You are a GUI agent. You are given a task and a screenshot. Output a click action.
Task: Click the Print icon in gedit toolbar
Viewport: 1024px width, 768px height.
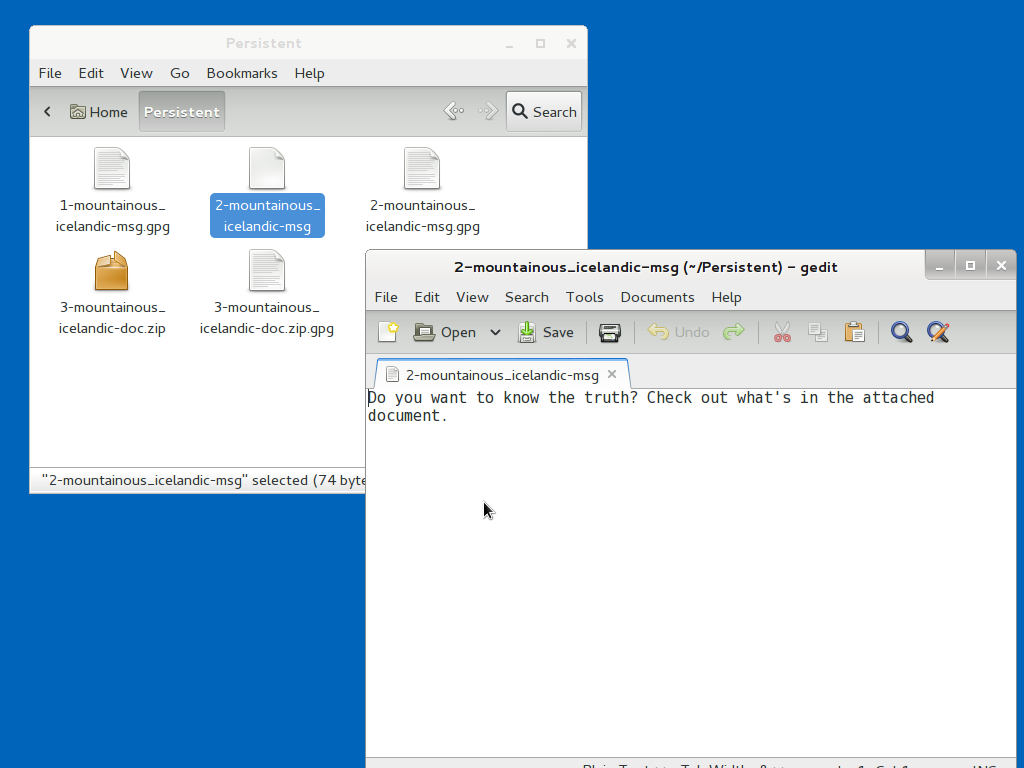609,332
